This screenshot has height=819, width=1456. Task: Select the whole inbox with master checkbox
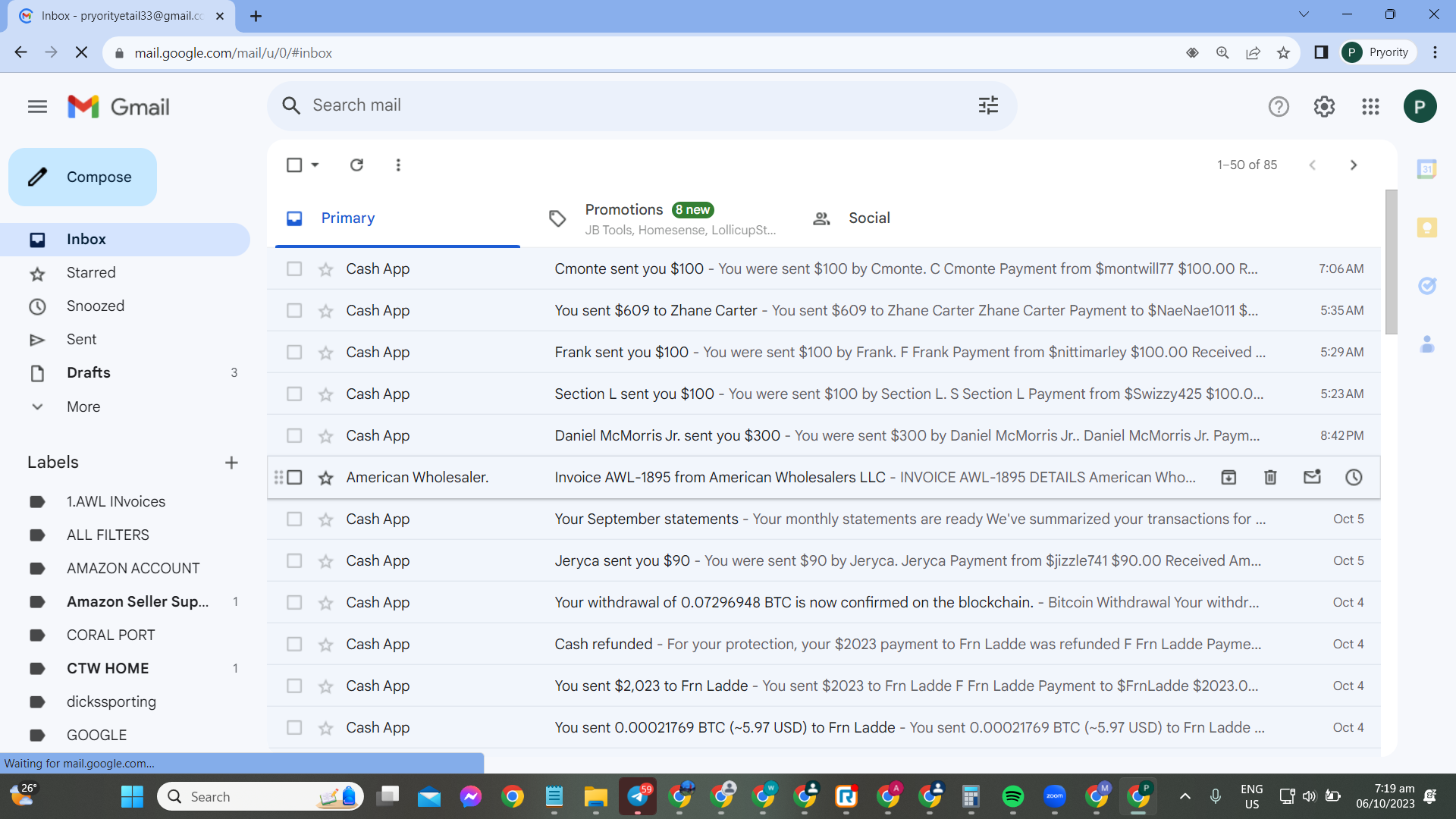tap(294, 165)
